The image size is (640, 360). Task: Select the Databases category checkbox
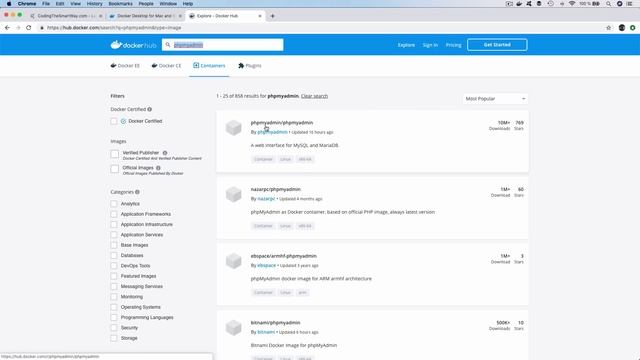114,256
